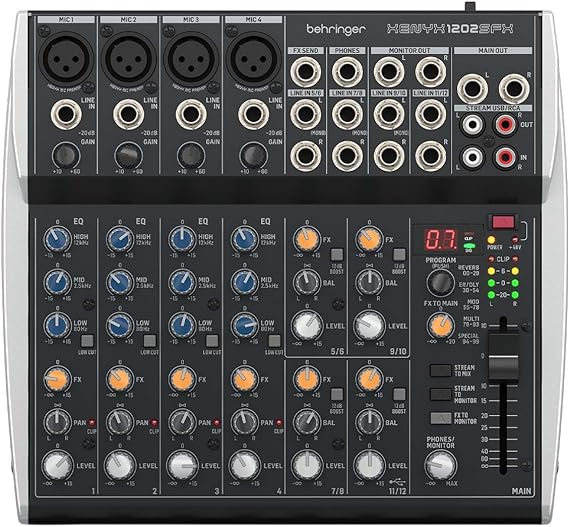Turn the channel 4 HIGH EQ knob
The image size is (569, 527).
coord(245,239)
